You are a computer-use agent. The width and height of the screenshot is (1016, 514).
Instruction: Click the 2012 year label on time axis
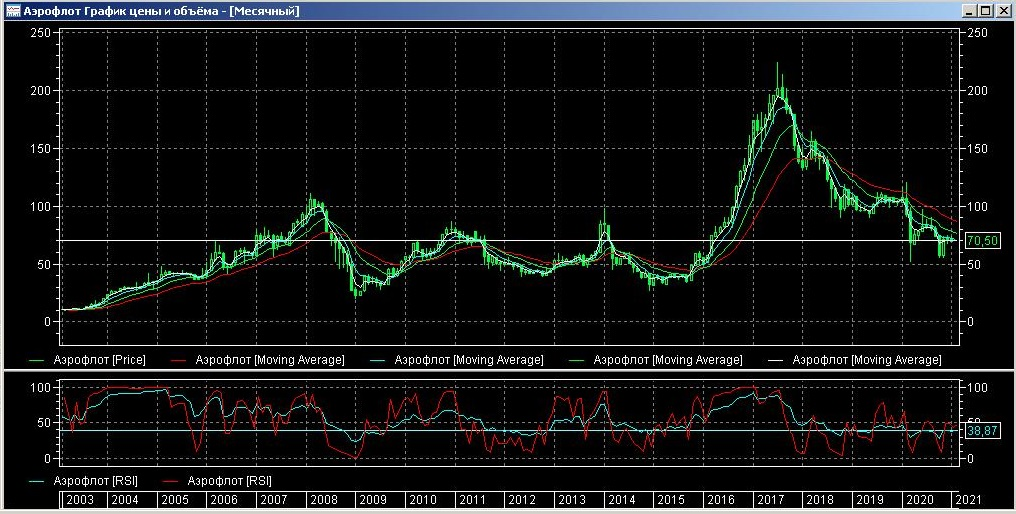(522, 500)
